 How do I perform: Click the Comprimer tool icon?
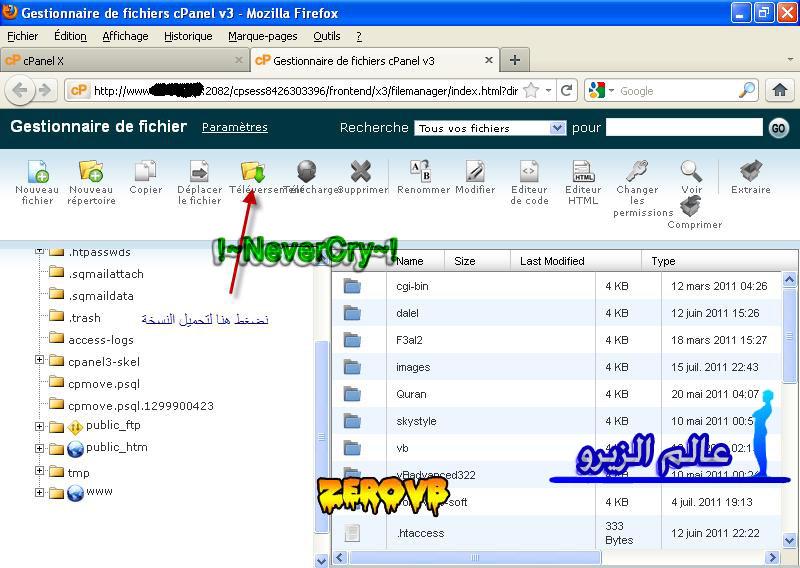691,207
